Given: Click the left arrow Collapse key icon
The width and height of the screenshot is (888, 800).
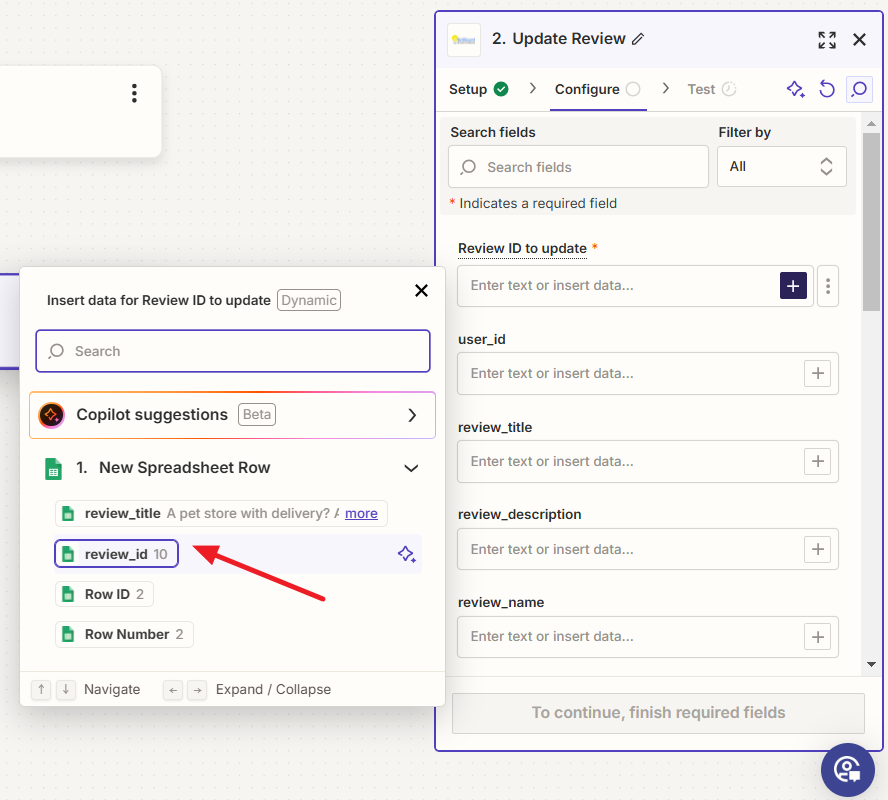Looking at the screenshot, I should pyautogui.click(x=173, y=690).
